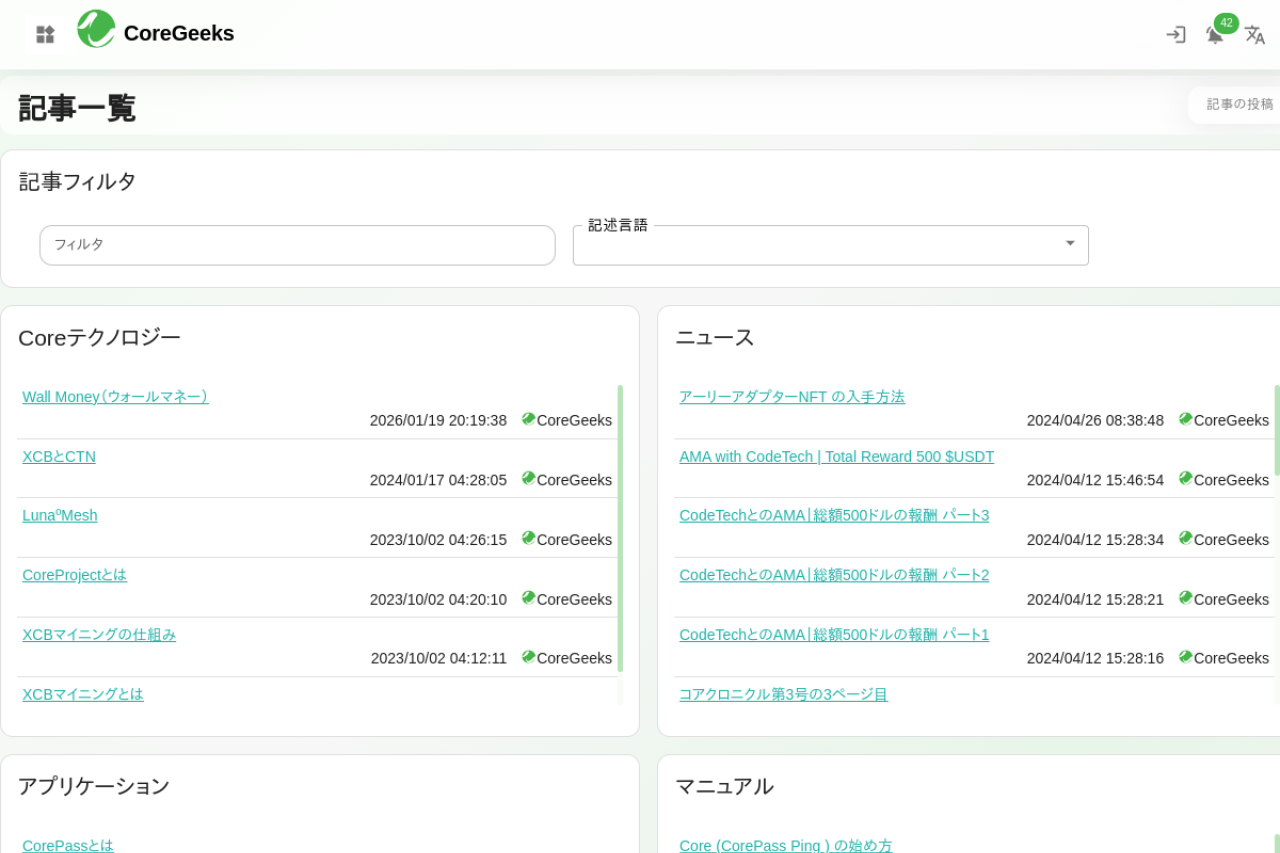Expand the 記述言語 dropdown arrow
The width and height of the screenshot is (1280, 853).
1069,244
